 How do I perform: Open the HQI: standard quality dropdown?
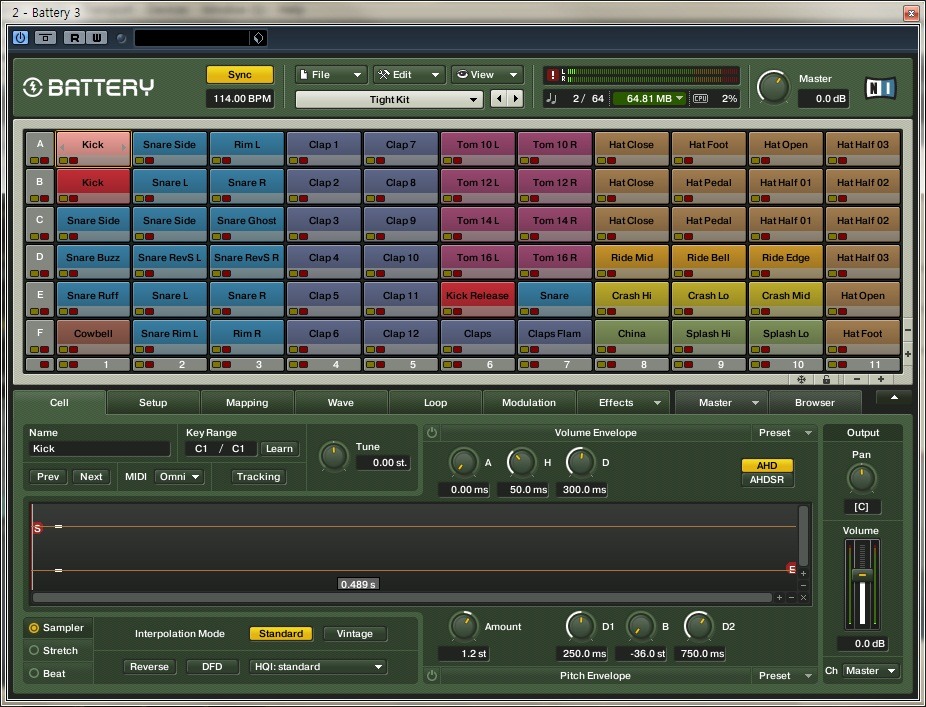318,667
